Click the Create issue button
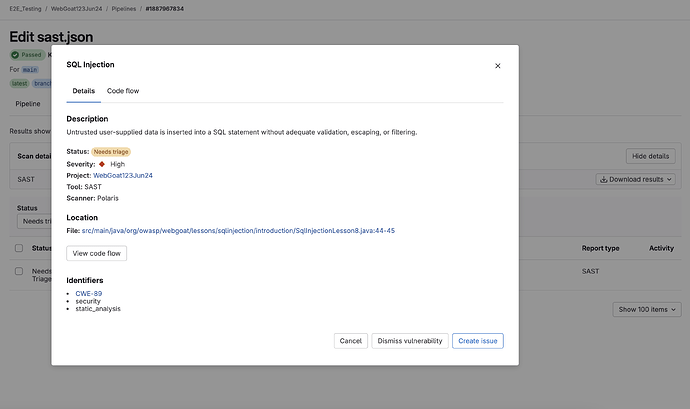 tap(477, 341)
